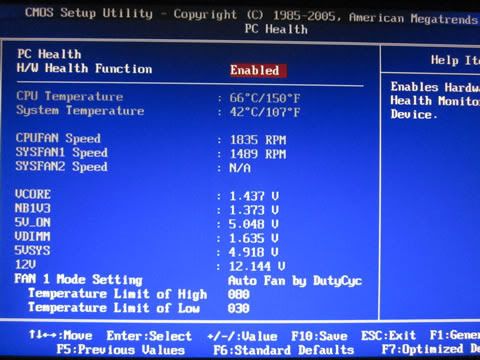Click the SYSFAN1 Speed 1489 RPM value
The height and width of the screenshot is (360, 480).
tap(258, 154)
